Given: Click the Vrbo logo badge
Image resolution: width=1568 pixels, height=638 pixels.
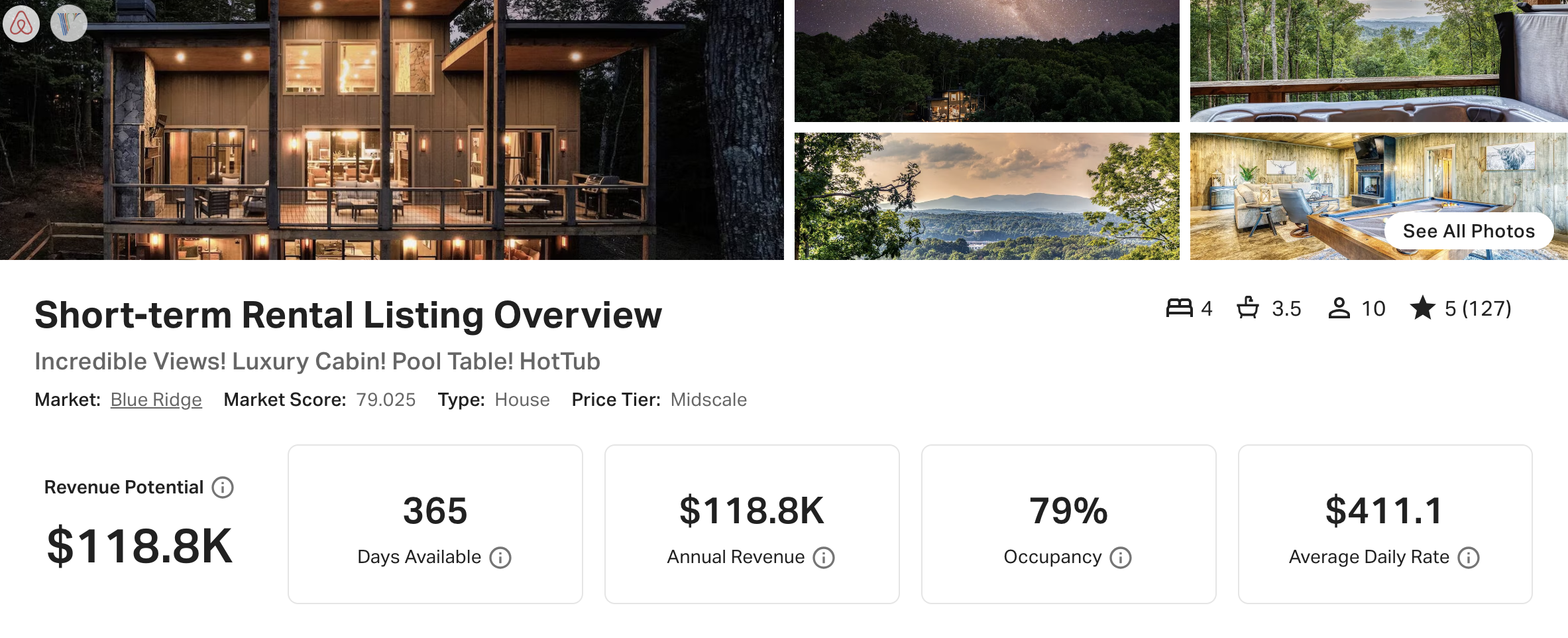Looking at the screenshot, I should point(69,24).
